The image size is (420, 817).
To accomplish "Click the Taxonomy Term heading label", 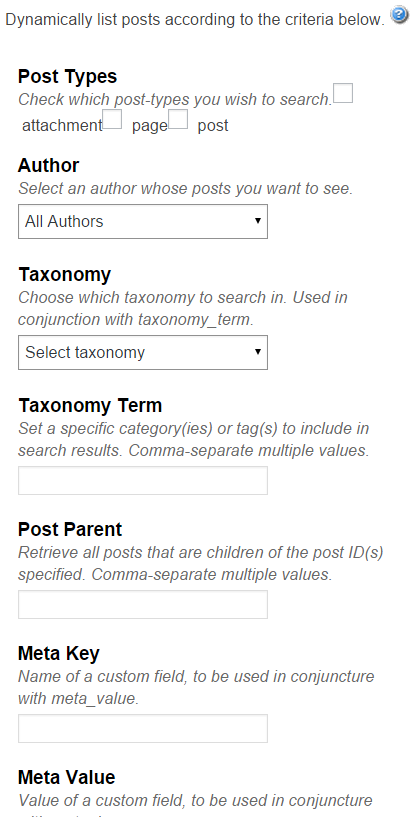I will (90, 405).
